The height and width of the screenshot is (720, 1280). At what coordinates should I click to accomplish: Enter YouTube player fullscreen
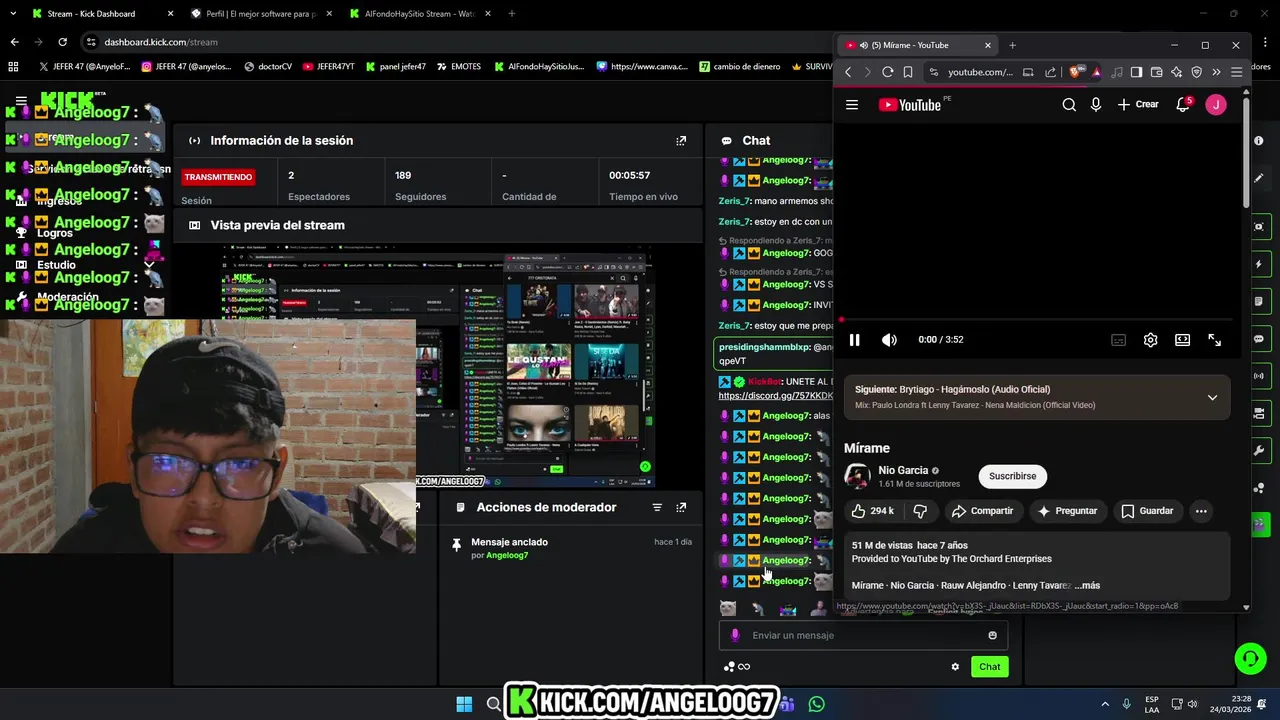pos(1214,340)
